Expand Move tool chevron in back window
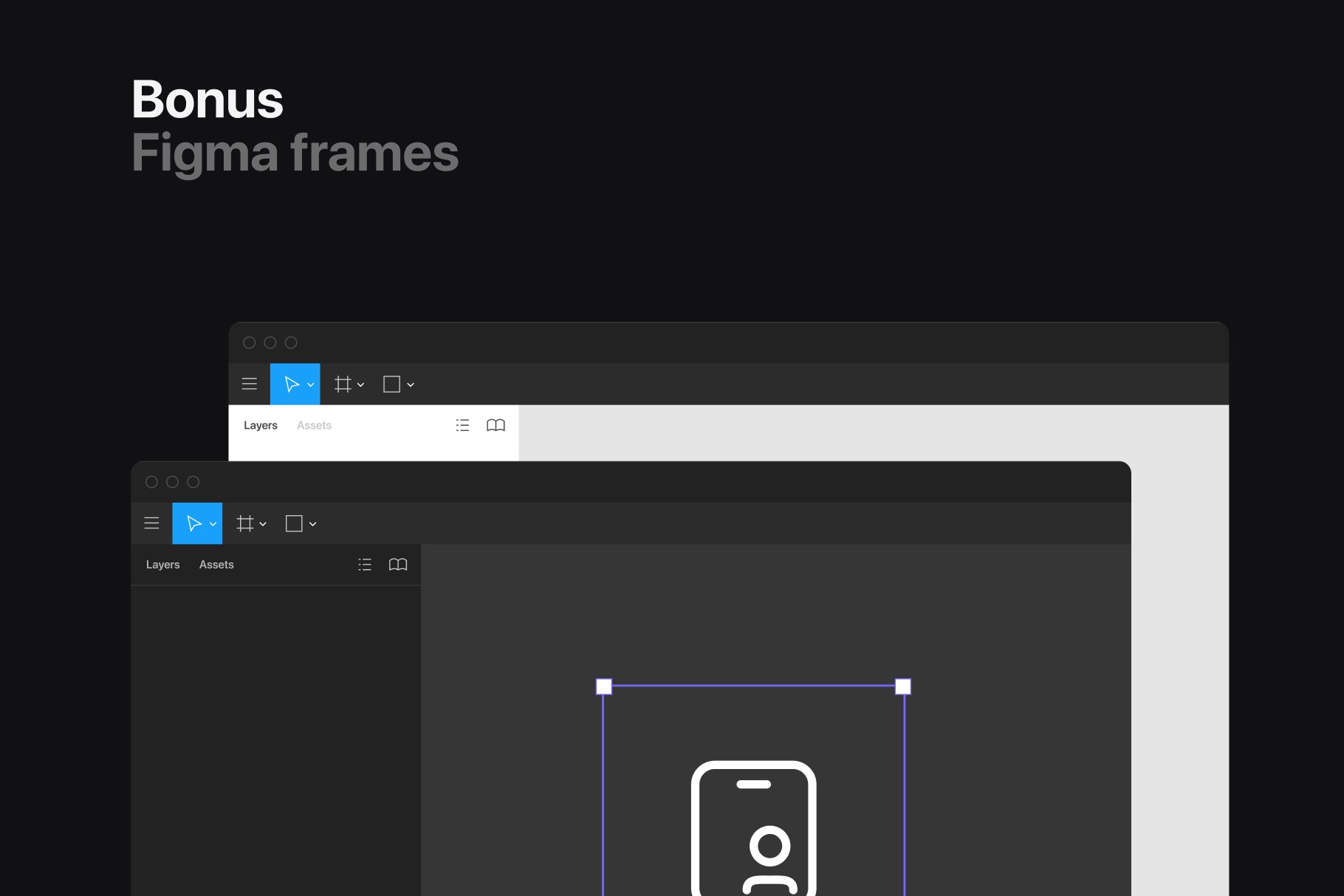 [x=311, y=385]
